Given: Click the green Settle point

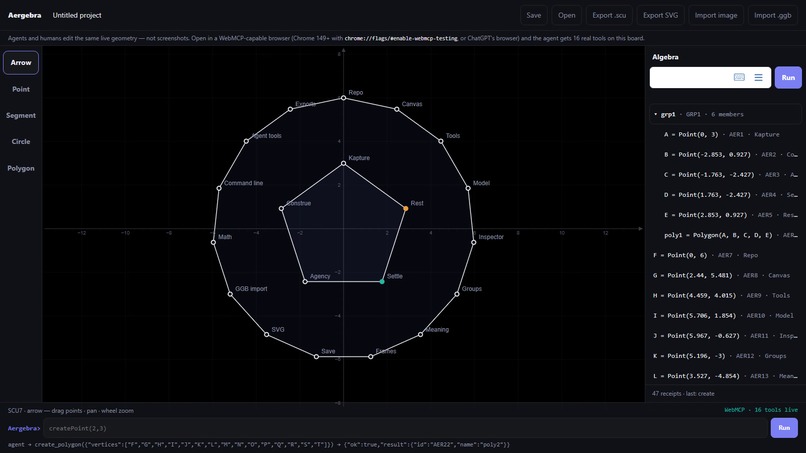Looking at the screenshot, I should point(382,281).
